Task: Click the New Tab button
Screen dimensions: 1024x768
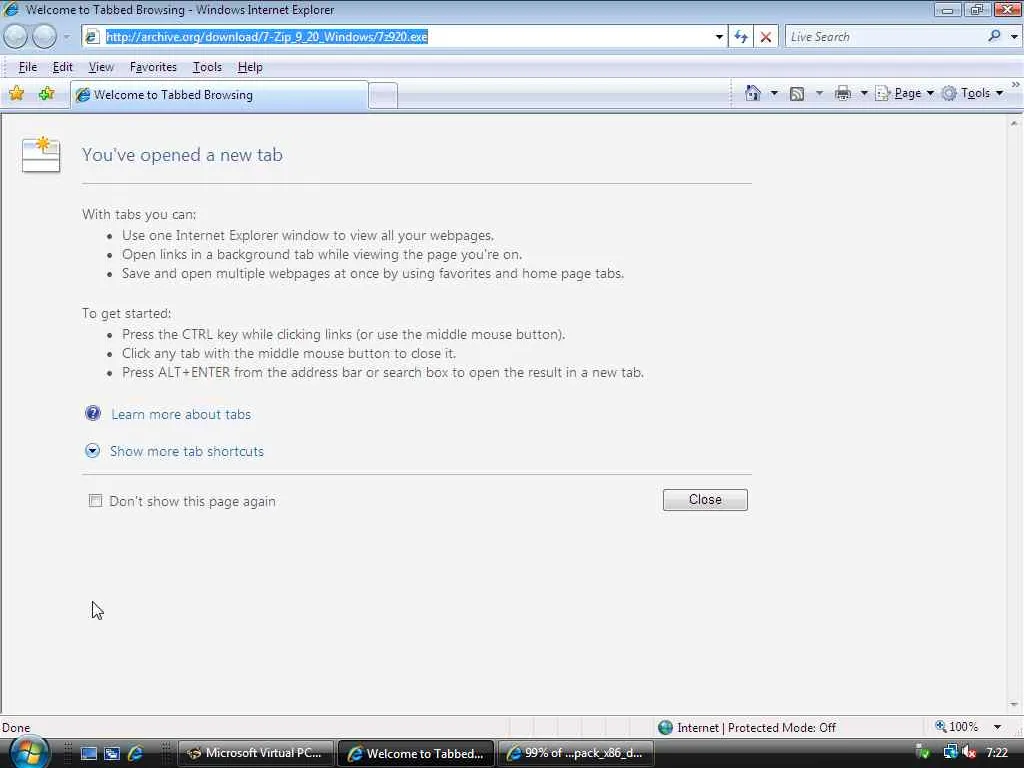Action: click(x=383, y=95)
